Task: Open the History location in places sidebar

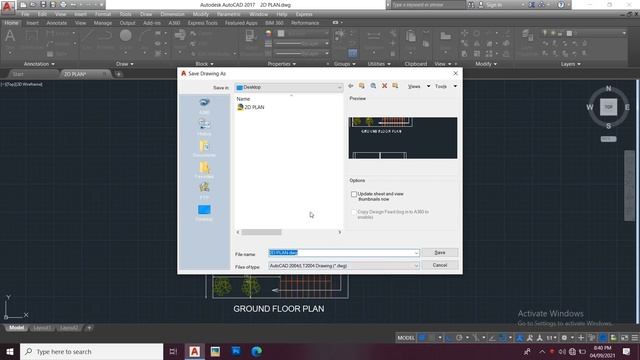Action: point(204,127)
